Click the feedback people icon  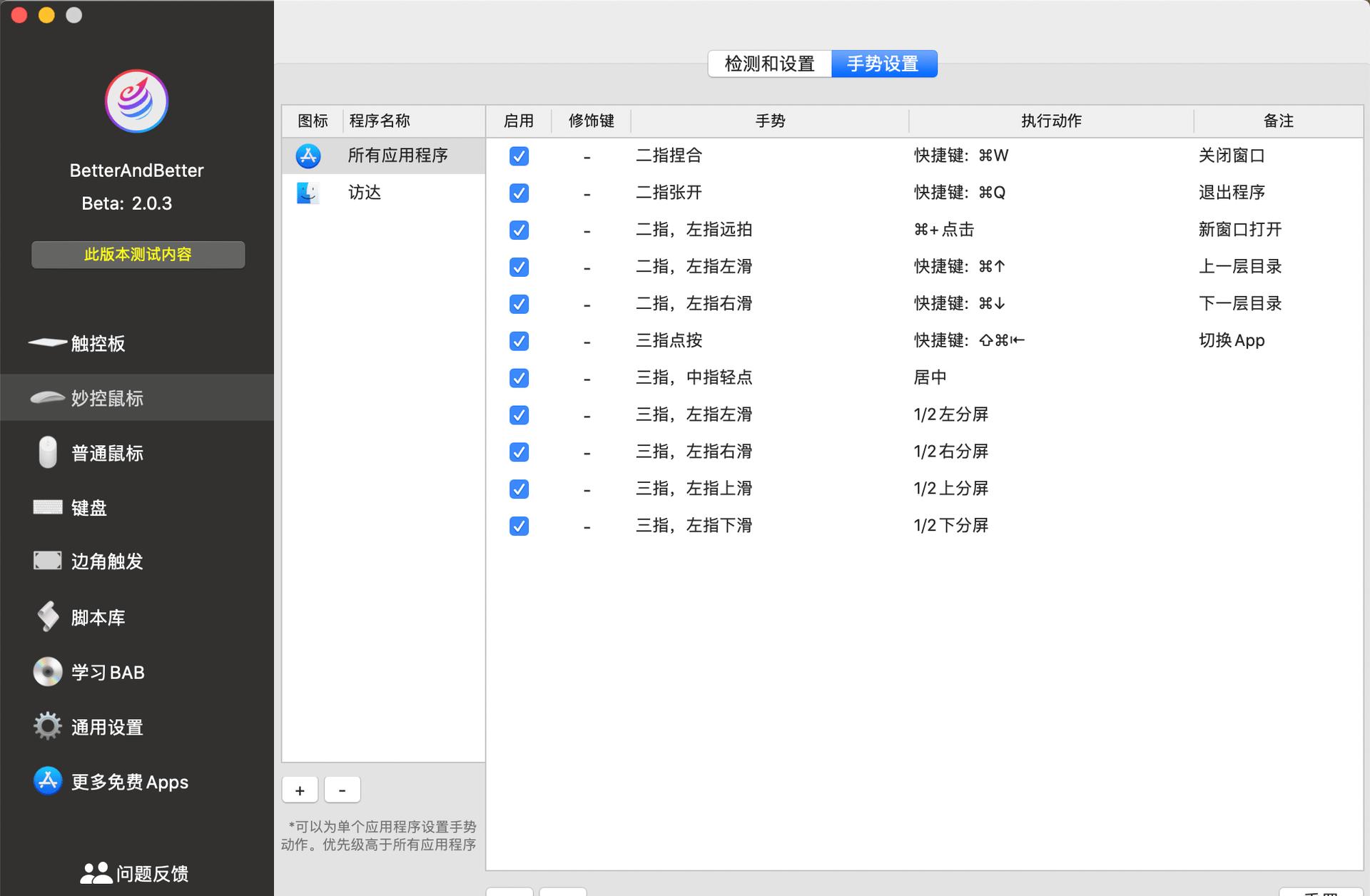pos(96,873)
